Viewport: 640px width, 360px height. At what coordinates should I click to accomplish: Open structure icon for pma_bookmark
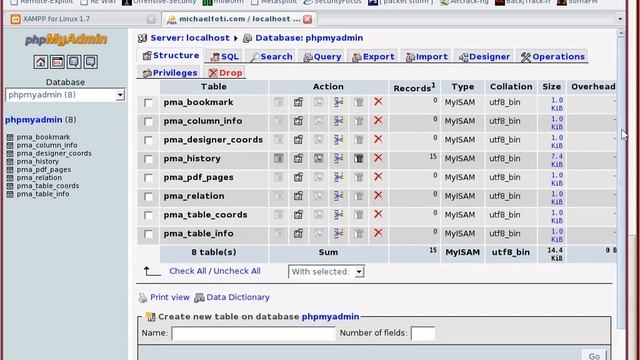[298, 102]
